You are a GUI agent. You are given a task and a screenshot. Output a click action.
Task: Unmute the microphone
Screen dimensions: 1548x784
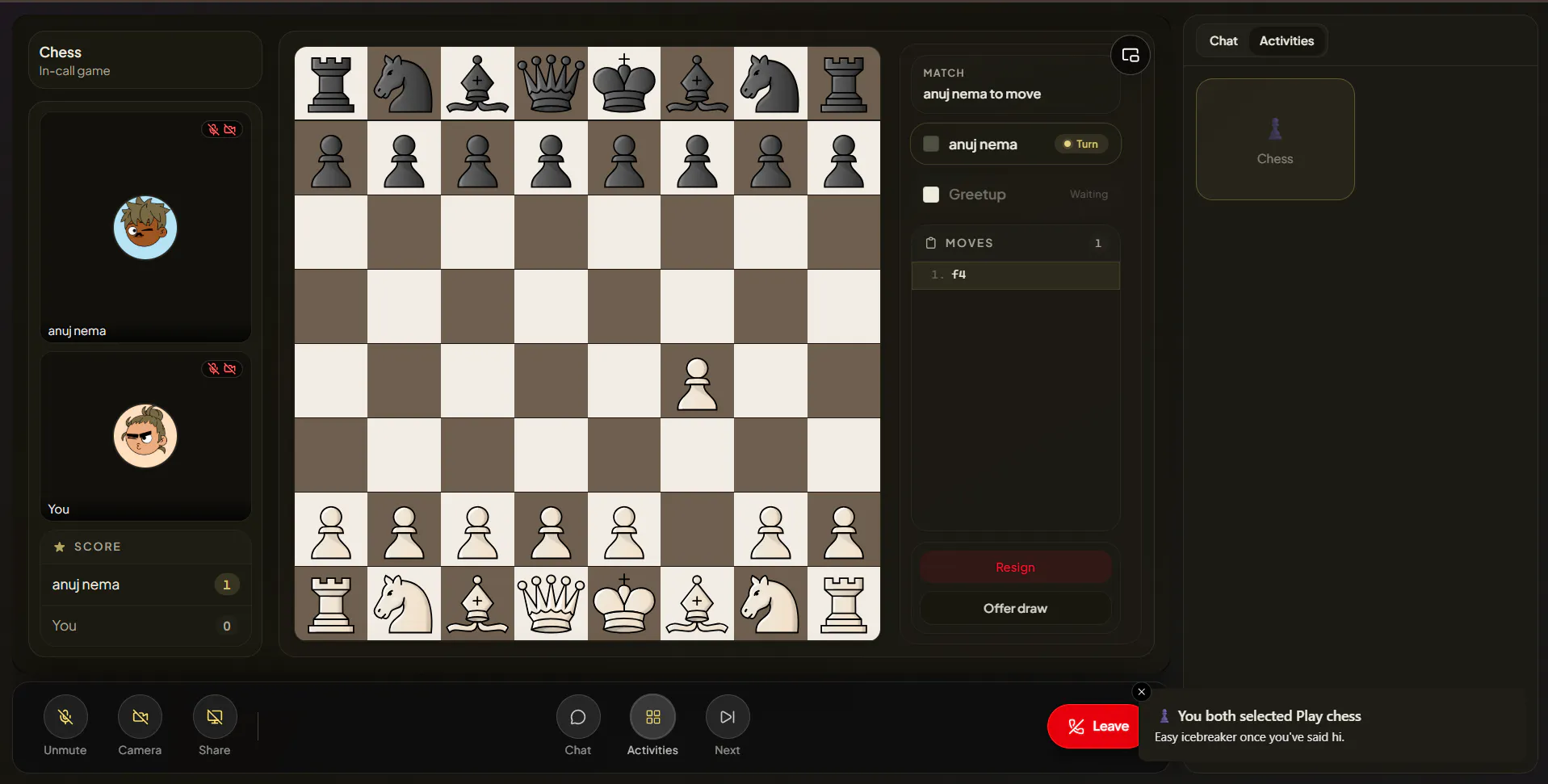[x=65, y=717]
